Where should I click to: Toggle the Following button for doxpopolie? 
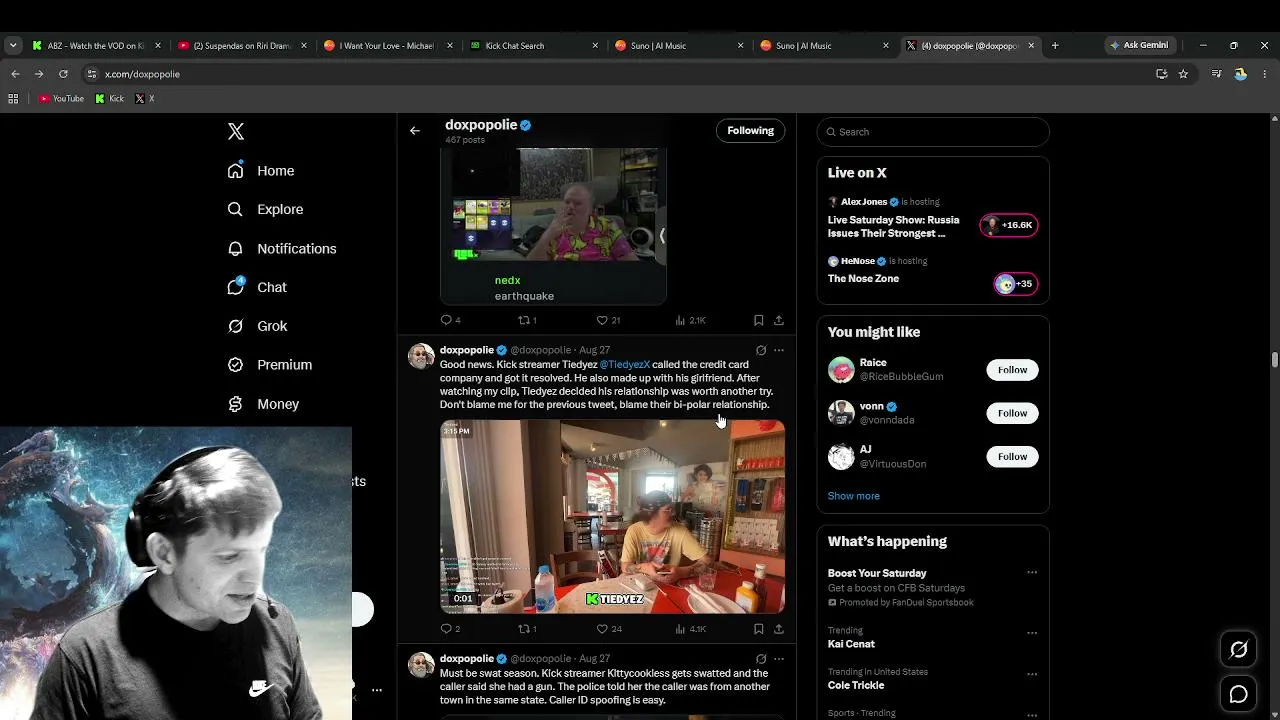pyautogui.click(x=750, y=131)
